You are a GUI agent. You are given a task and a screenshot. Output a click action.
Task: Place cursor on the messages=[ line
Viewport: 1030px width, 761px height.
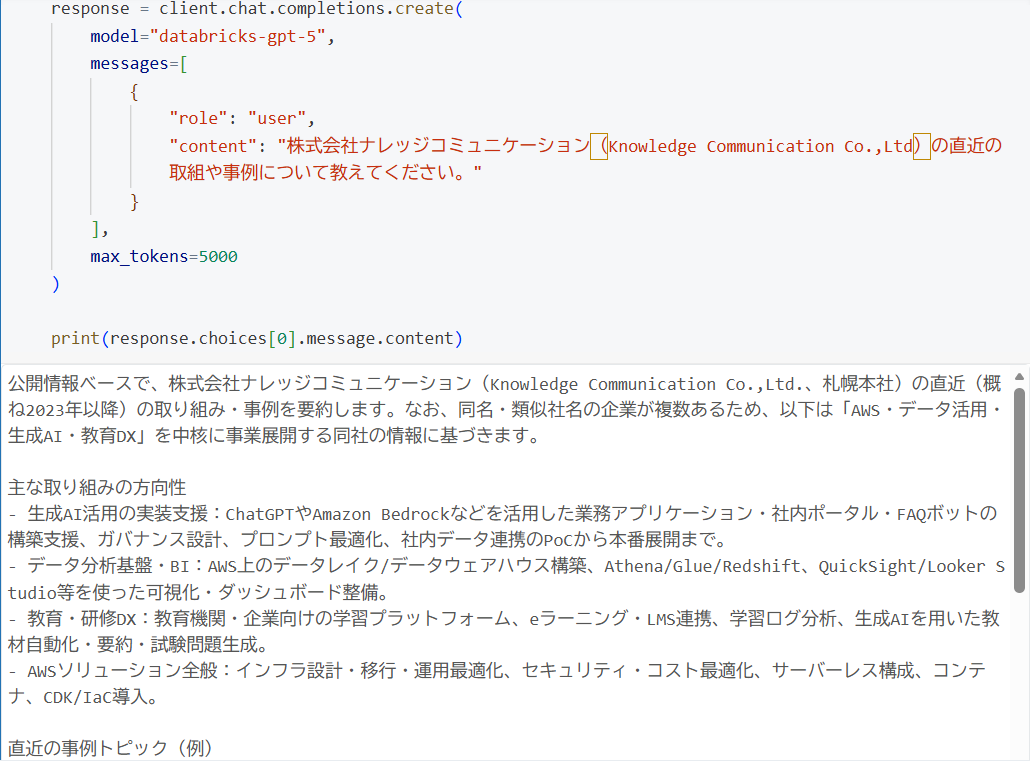click(139, 64)
